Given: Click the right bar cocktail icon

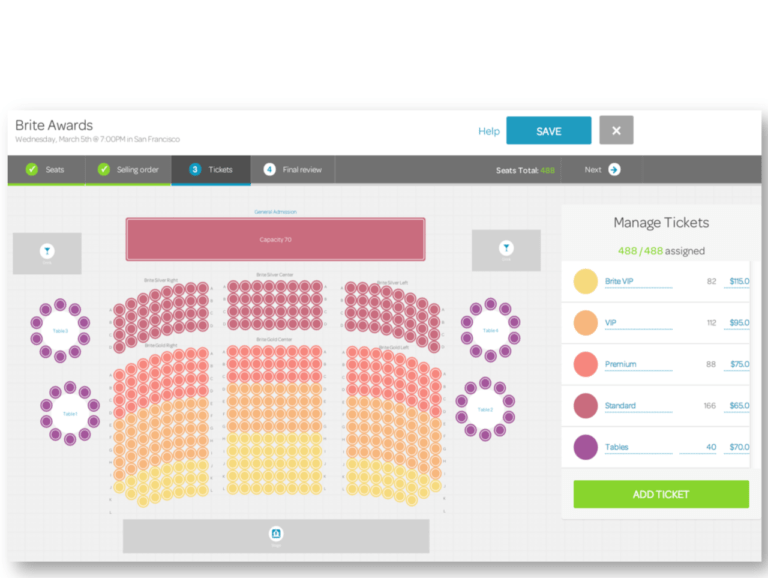Looking at the screenshot, I should pyautogui.click(x=506, y=247).
